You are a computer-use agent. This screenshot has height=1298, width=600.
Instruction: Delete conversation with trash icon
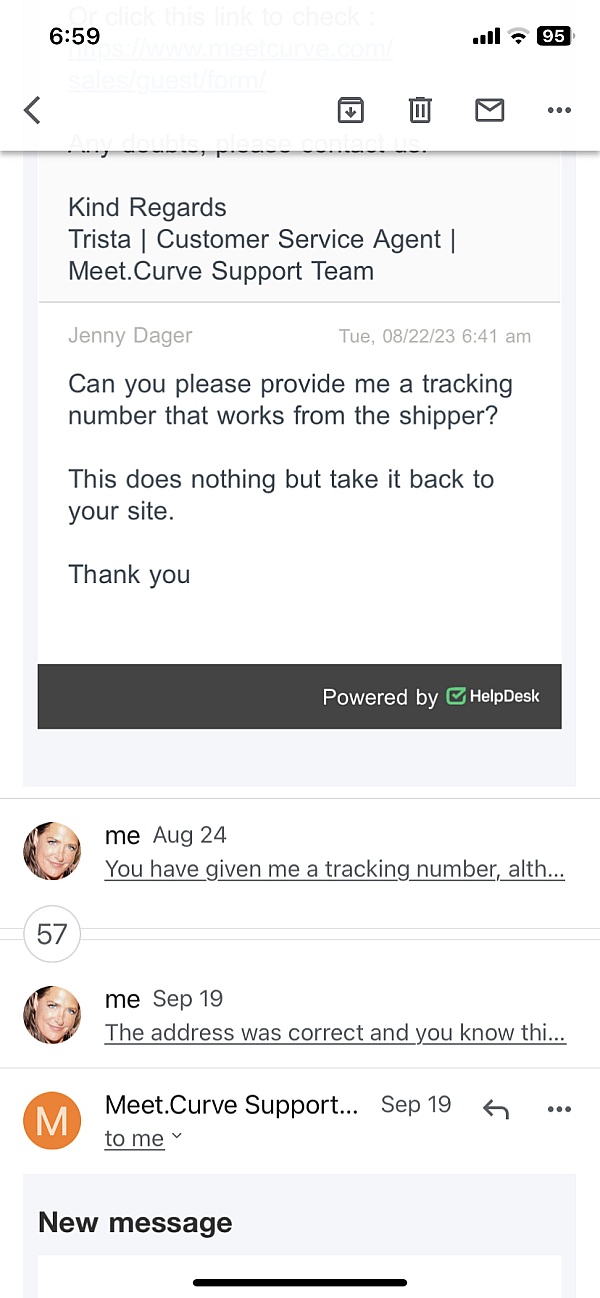(x=420, y=110)
